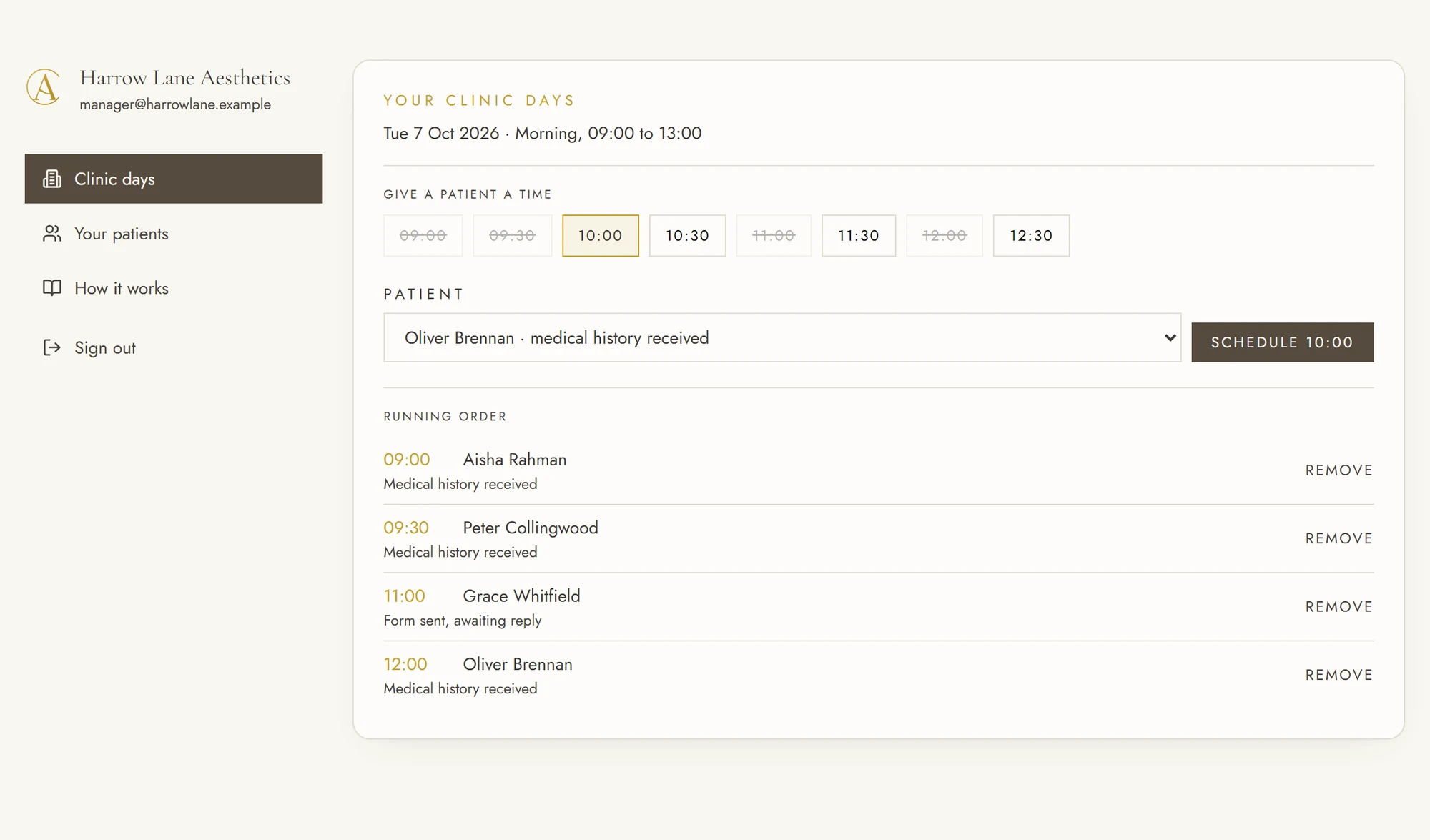1430x840 pixels.
Task: Click the Harrow Lane Aesthetics logo
Action: tap(44, 87)
